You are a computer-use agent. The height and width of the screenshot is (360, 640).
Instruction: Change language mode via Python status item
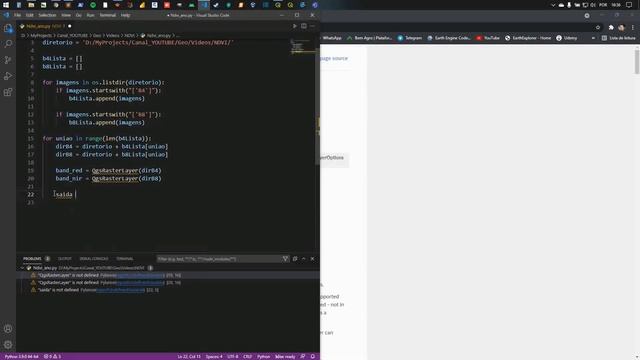263,356
